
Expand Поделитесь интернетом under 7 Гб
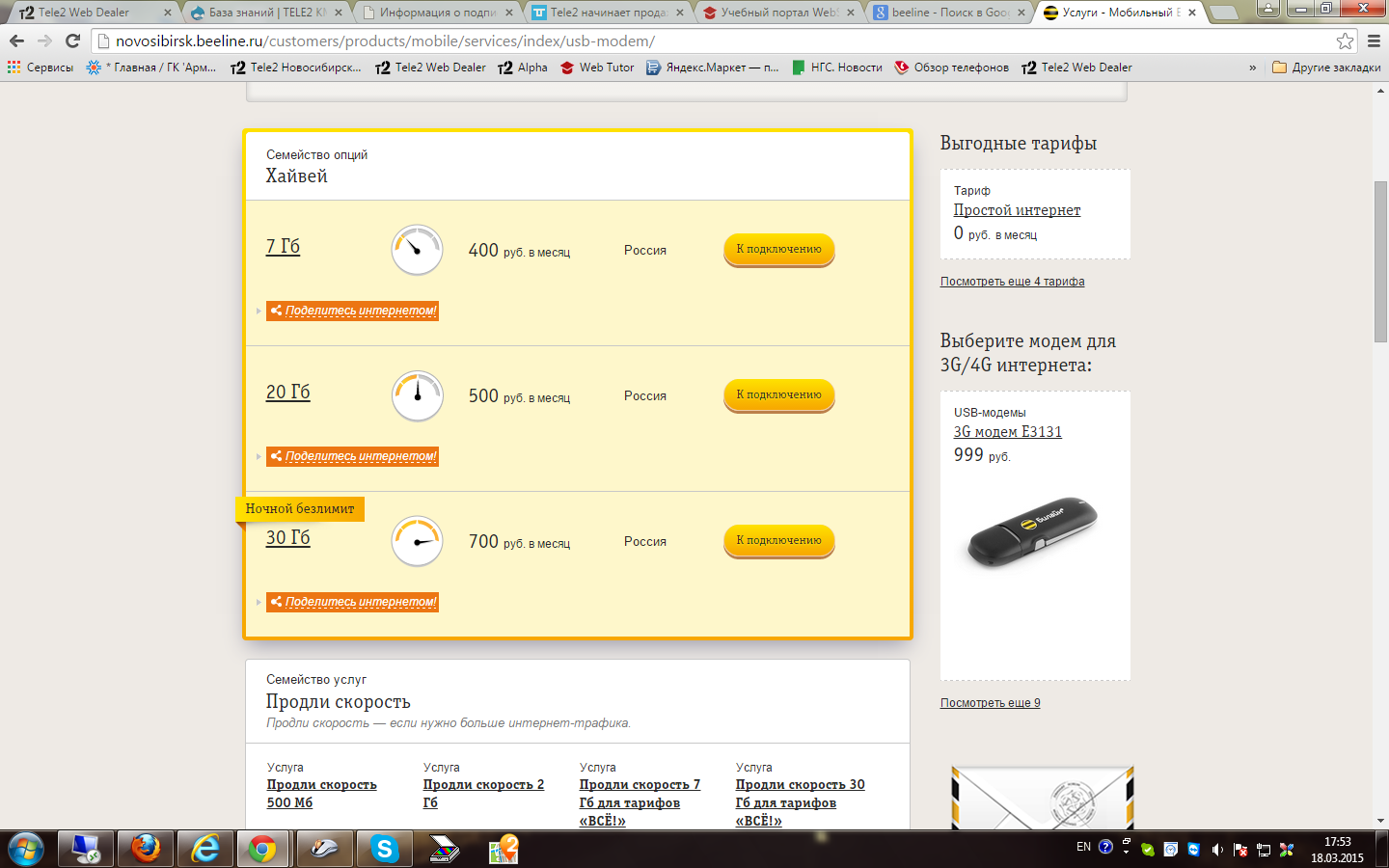click(352, 311)
